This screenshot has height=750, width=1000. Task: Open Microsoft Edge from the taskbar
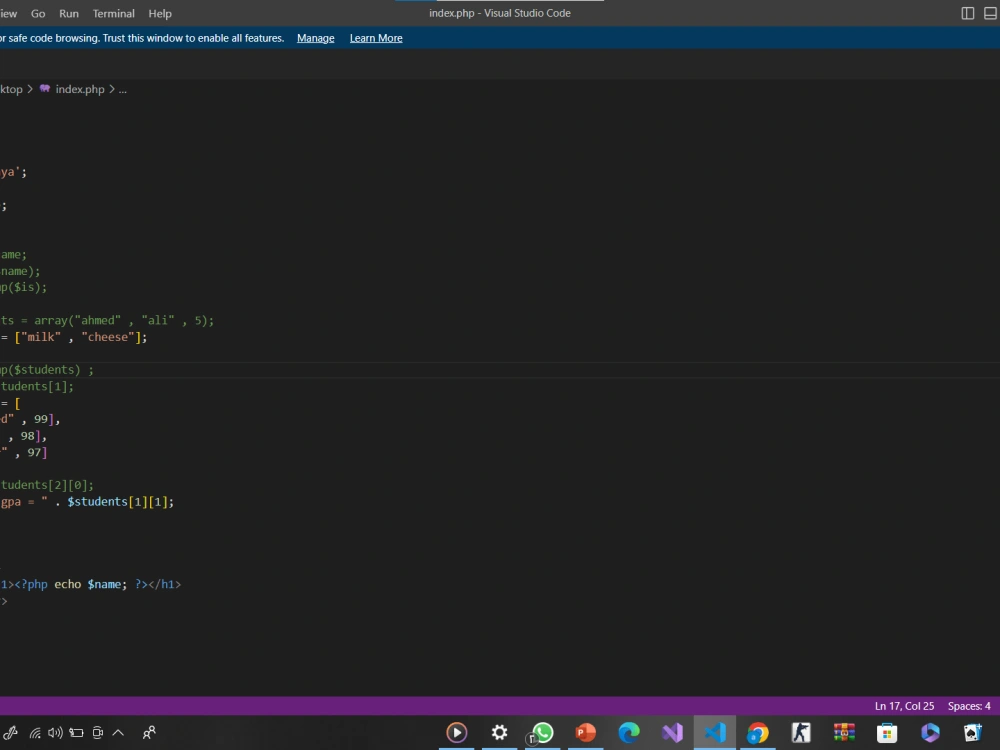(x=629, y=733)
